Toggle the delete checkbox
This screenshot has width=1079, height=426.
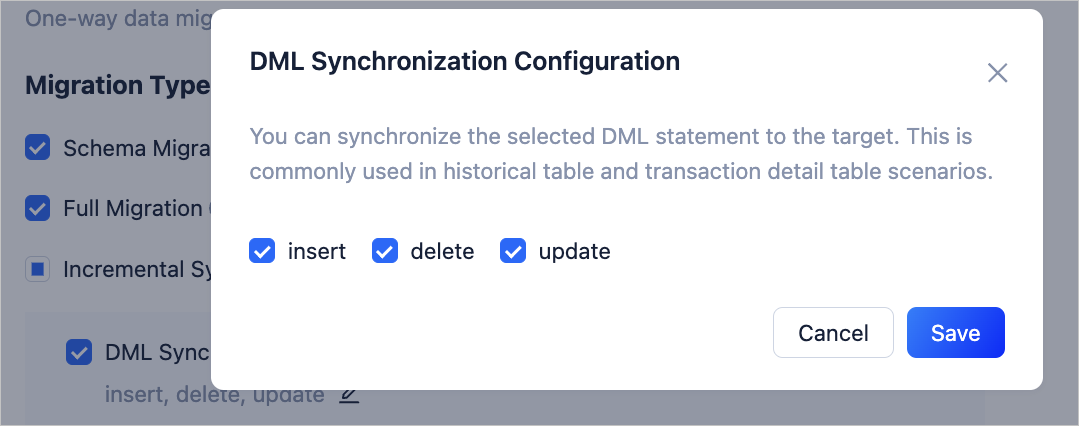[x=385, y=252]
